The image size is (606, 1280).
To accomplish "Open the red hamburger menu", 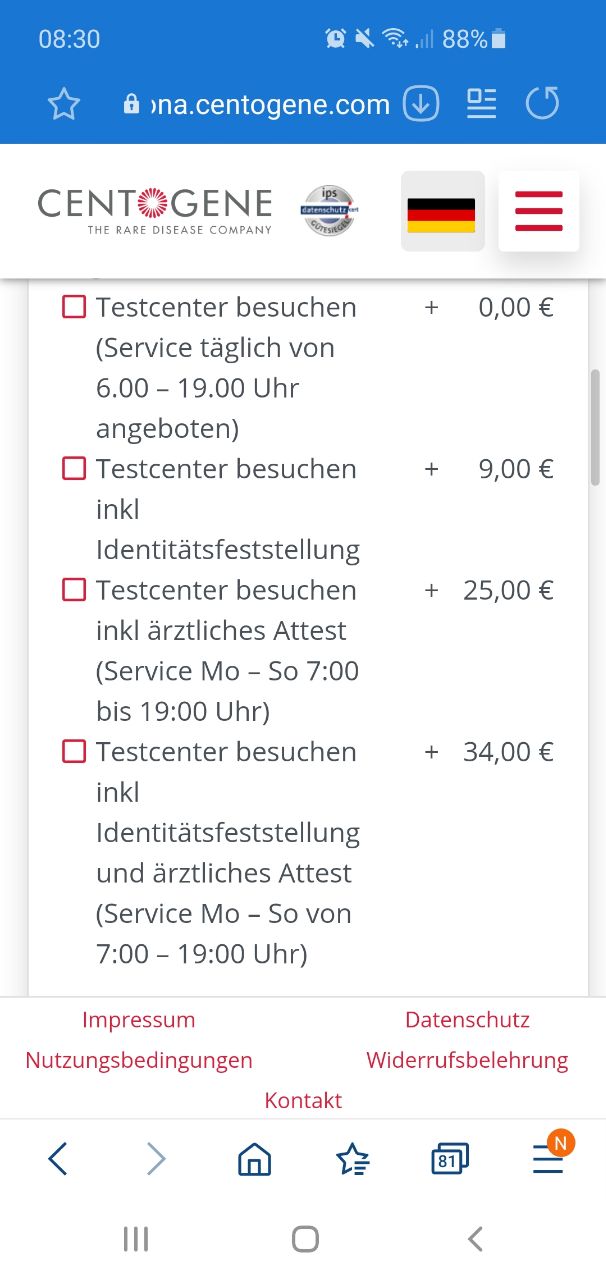I will pyautogui.click(x=539, y=211).
